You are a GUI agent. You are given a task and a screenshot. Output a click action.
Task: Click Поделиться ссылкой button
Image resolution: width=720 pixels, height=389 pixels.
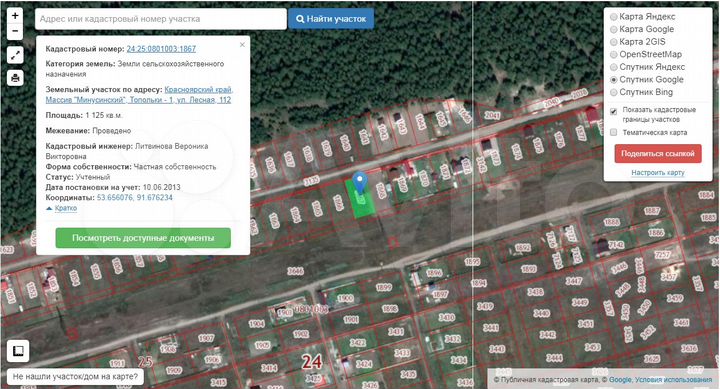click(658, 153)
